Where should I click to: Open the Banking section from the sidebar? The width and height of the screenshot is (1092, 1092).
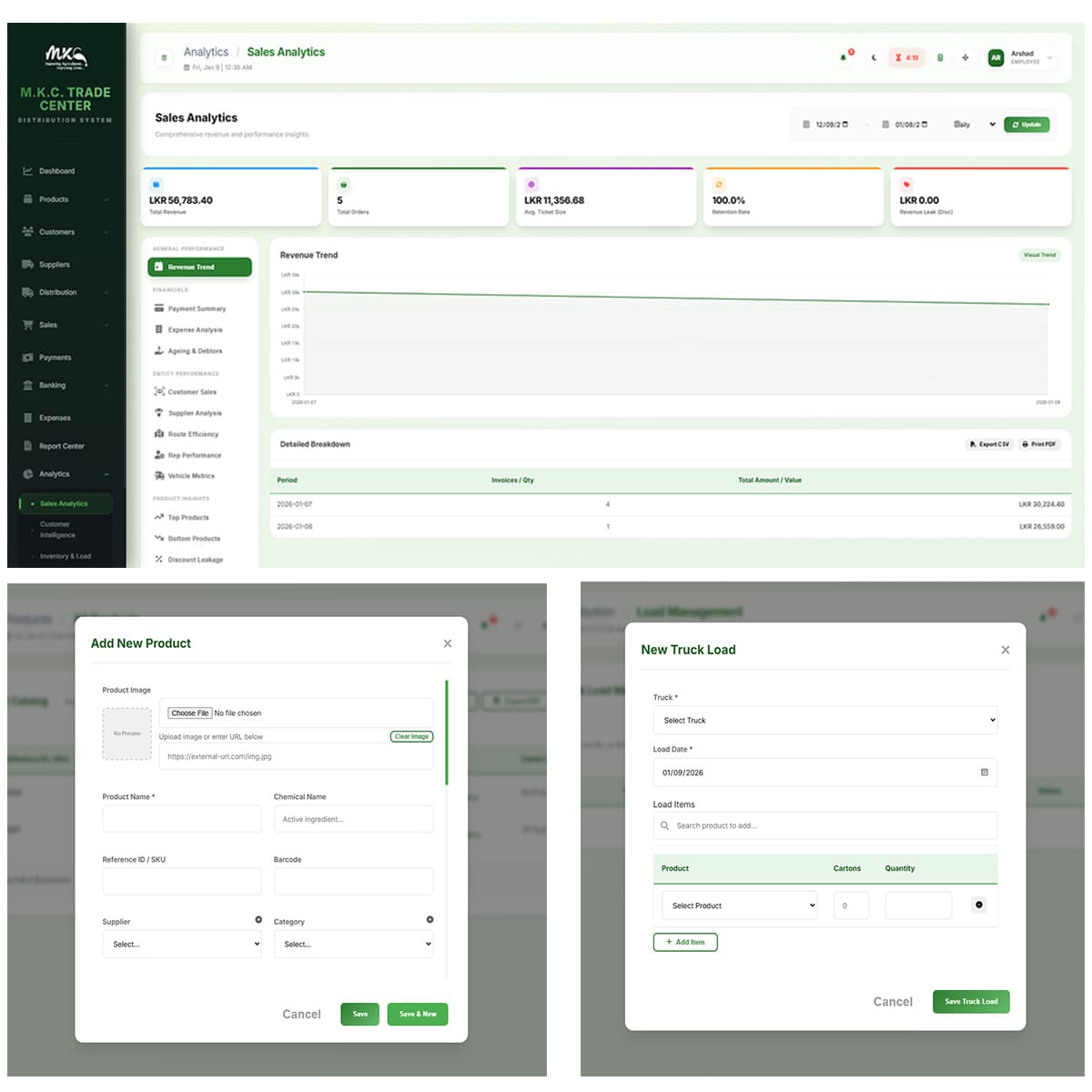pyautogui.click(x=50, y=385)
